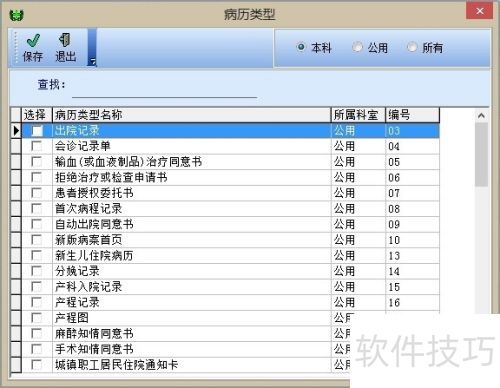Check the box for 新生儿住院病历
This screenshot has width=500, height=388.
[36, 255]
